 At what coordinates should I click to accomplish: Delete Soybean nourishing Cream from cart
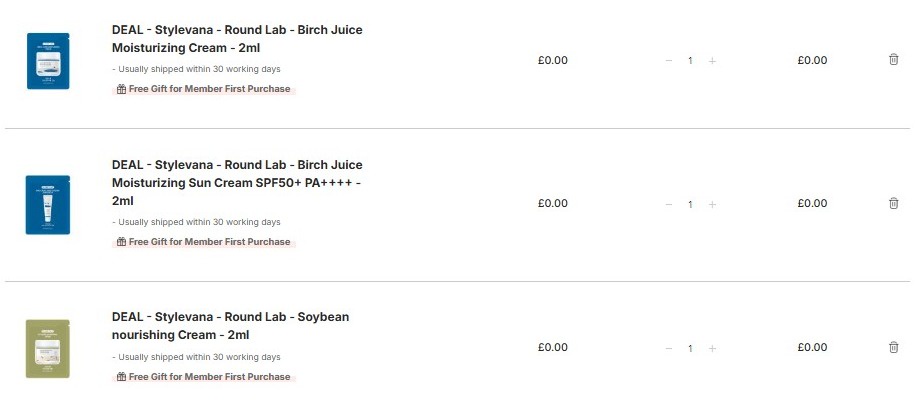pyautogui.click(x=893, y=347)
